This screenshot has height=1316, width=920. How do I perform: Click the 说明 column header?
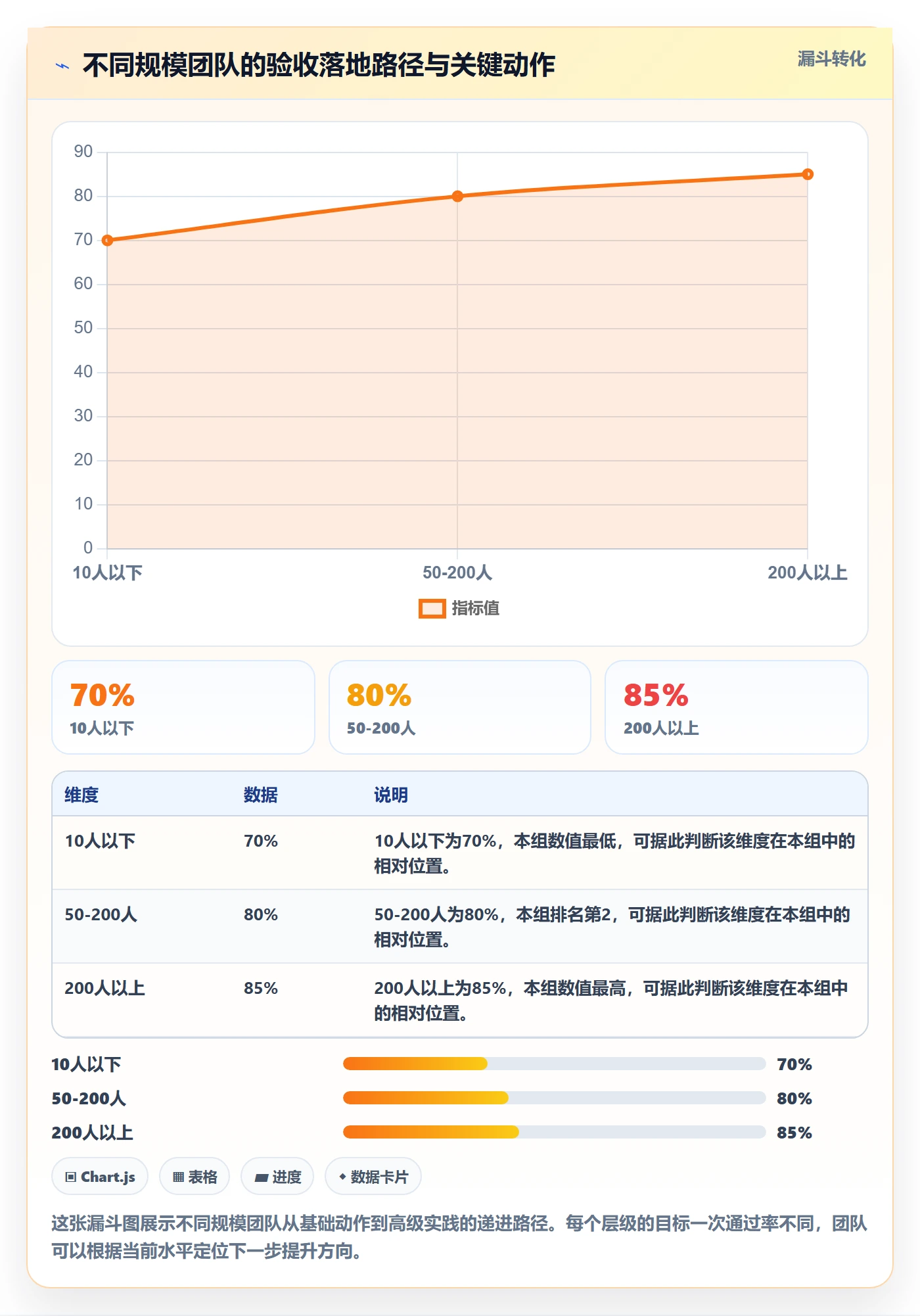click(391, 795)
